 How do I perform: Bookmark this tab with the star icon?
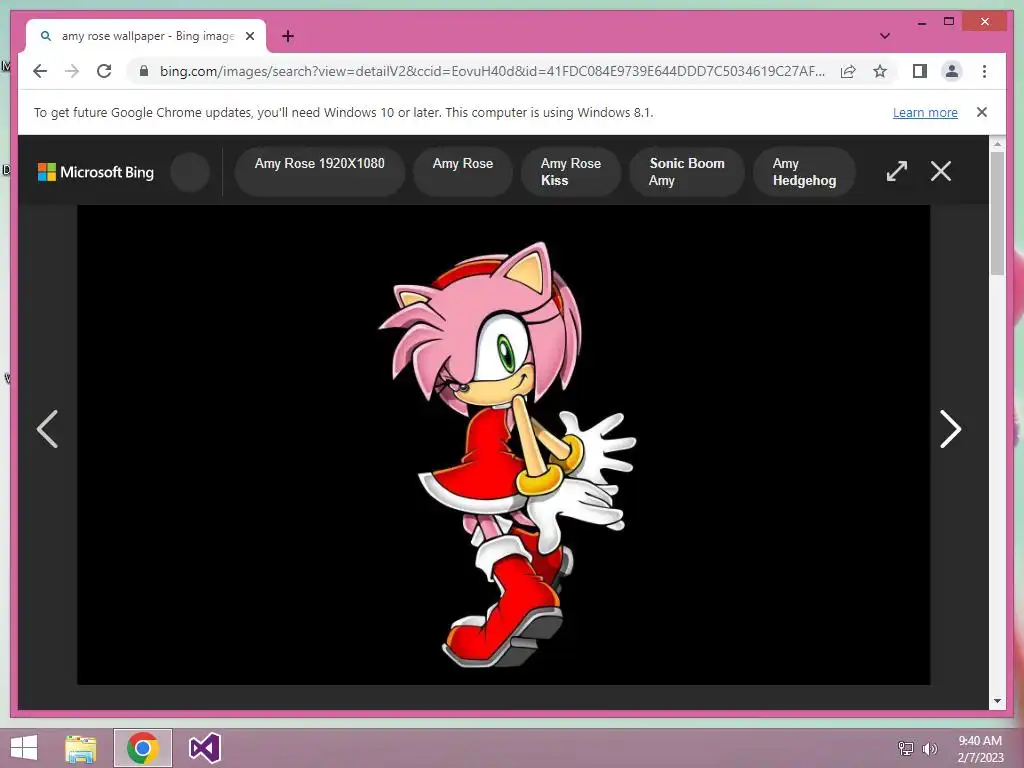click(880, 71)
